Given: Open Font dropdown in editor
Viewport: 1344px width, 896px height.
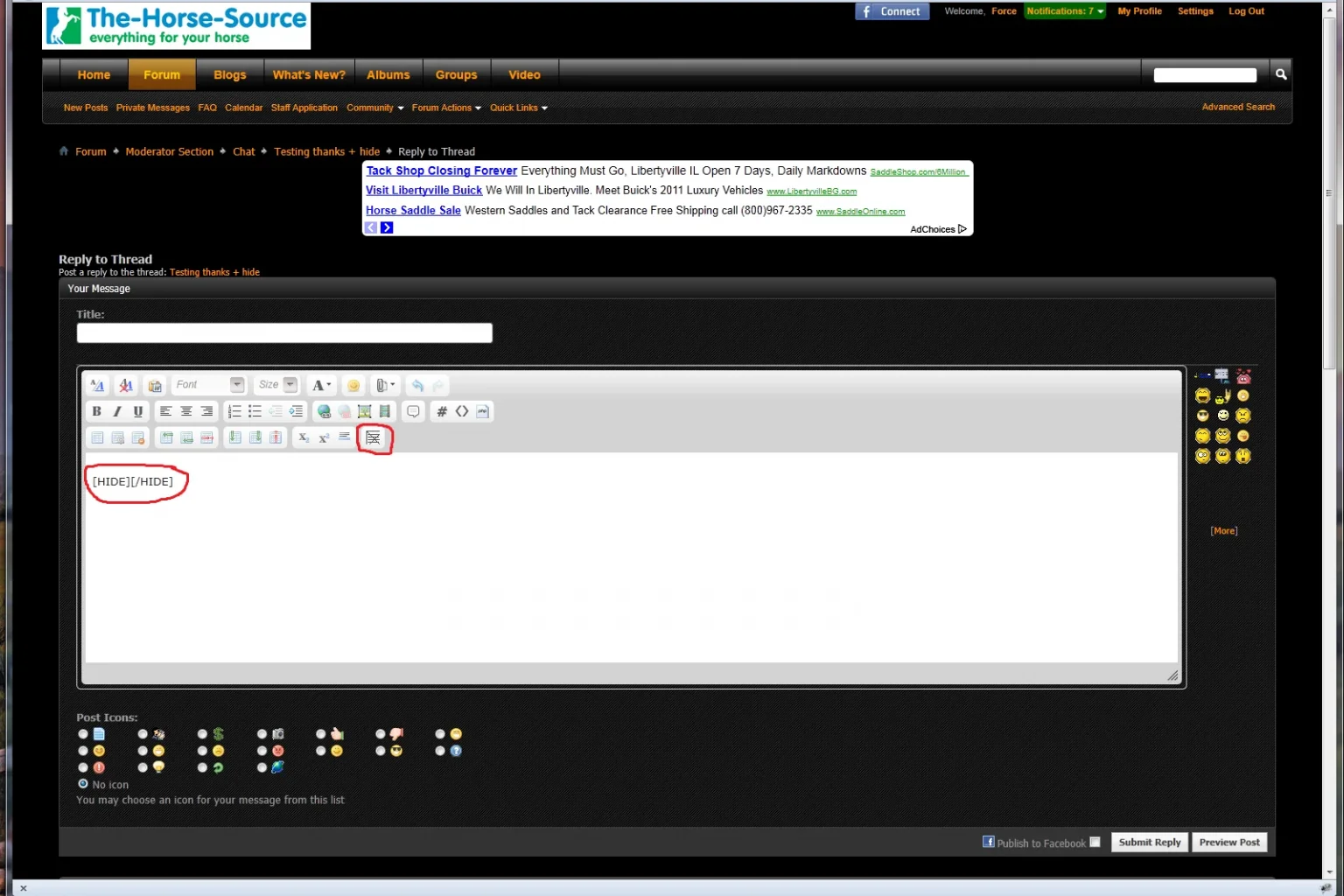Looking at the screenshot, I should (x=210, y=385).
